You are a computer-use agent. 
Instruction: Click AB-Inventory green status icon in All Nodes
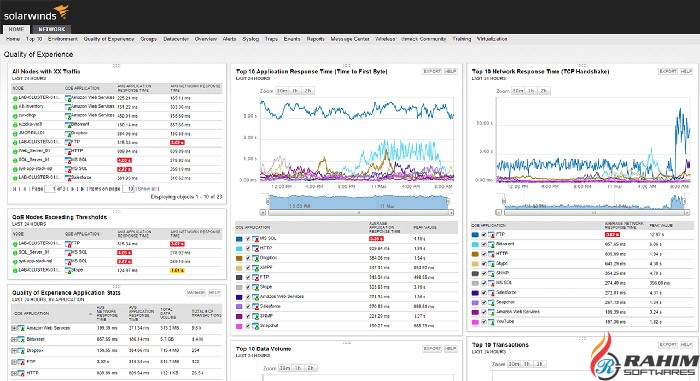[x=15, y=107]
